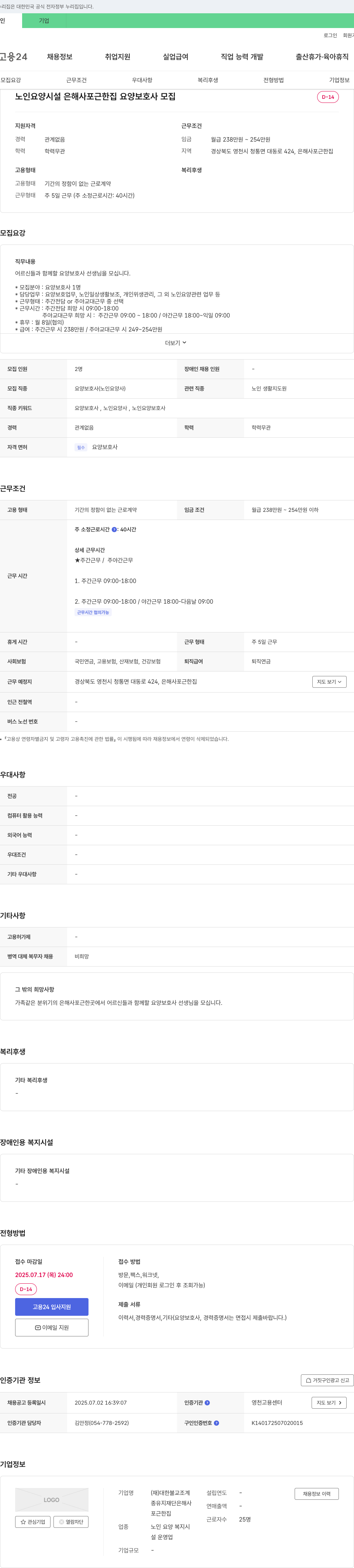Click the help icon next to 주 소정근로시간
The height and width of the screenshot is (1568, 354).
click(x=114, y=530)
